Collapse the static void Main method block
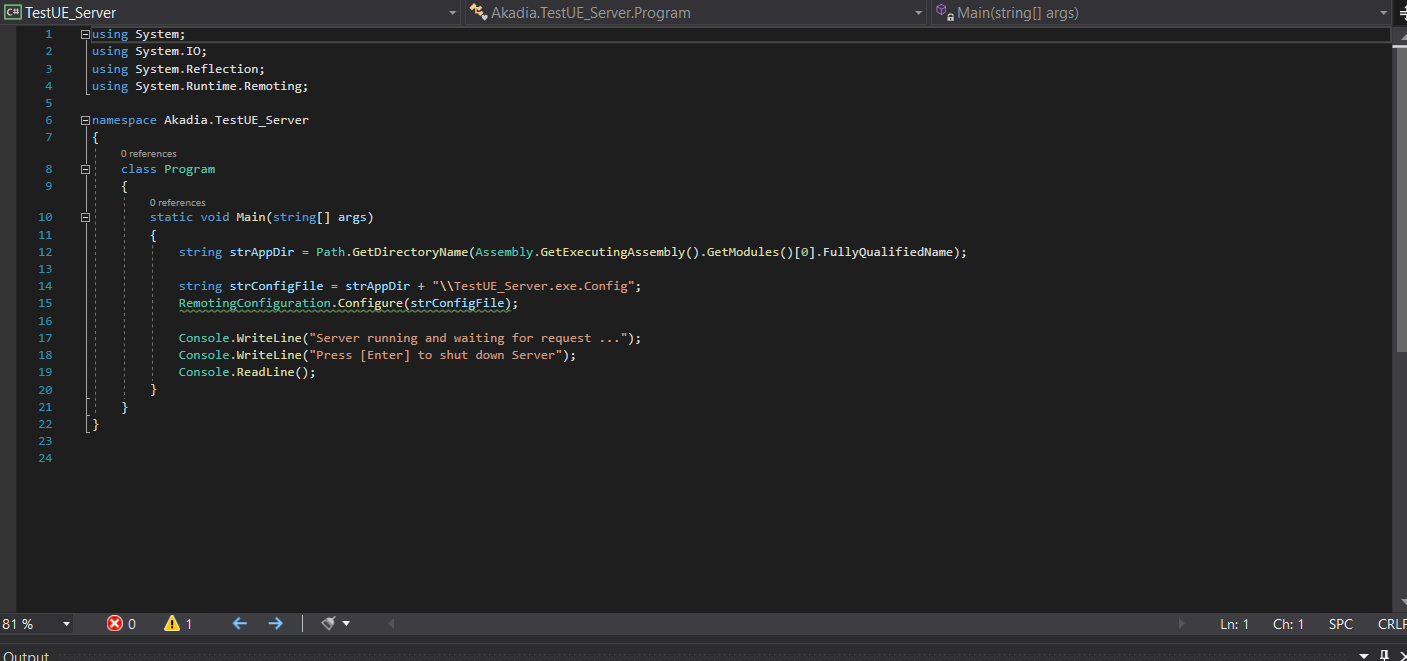1407x661 pixels. (x=85, y=217)
